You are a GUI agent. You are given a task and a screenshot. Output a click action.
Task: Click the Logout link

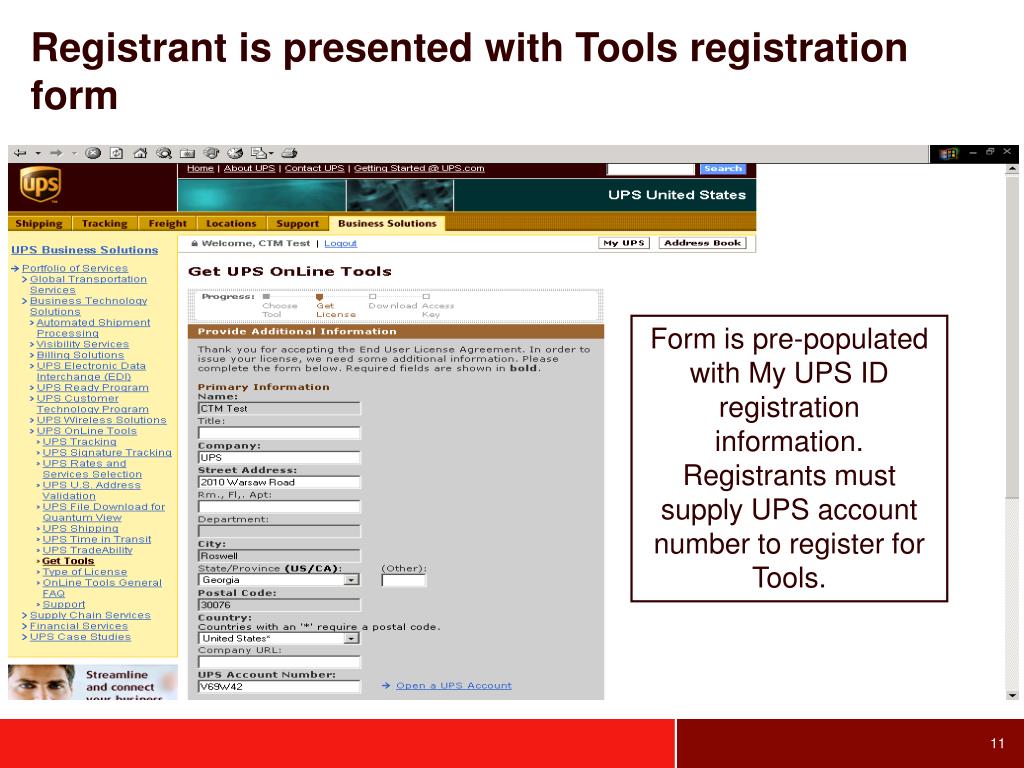click(340, 244)
